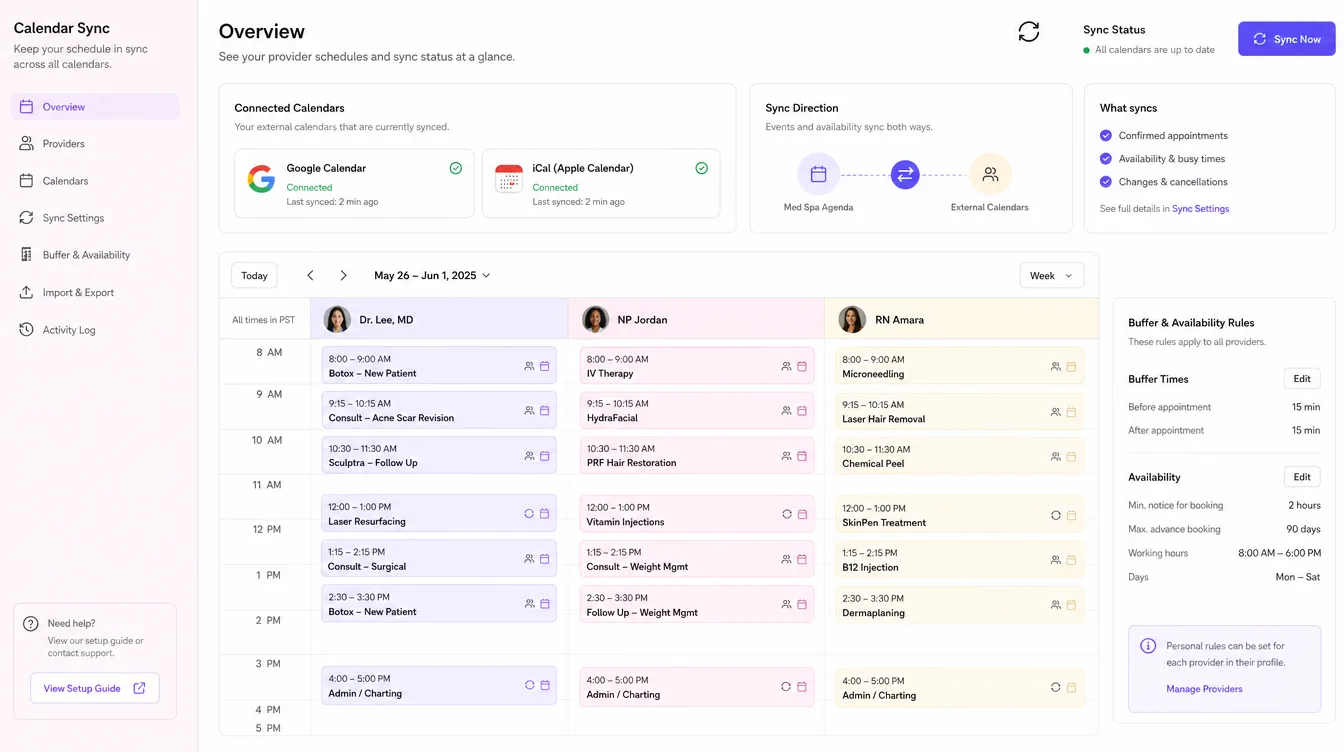Click sync icon on Laser Resurfacing appointment
1344x752 pixels.
(x=529, y=514)
